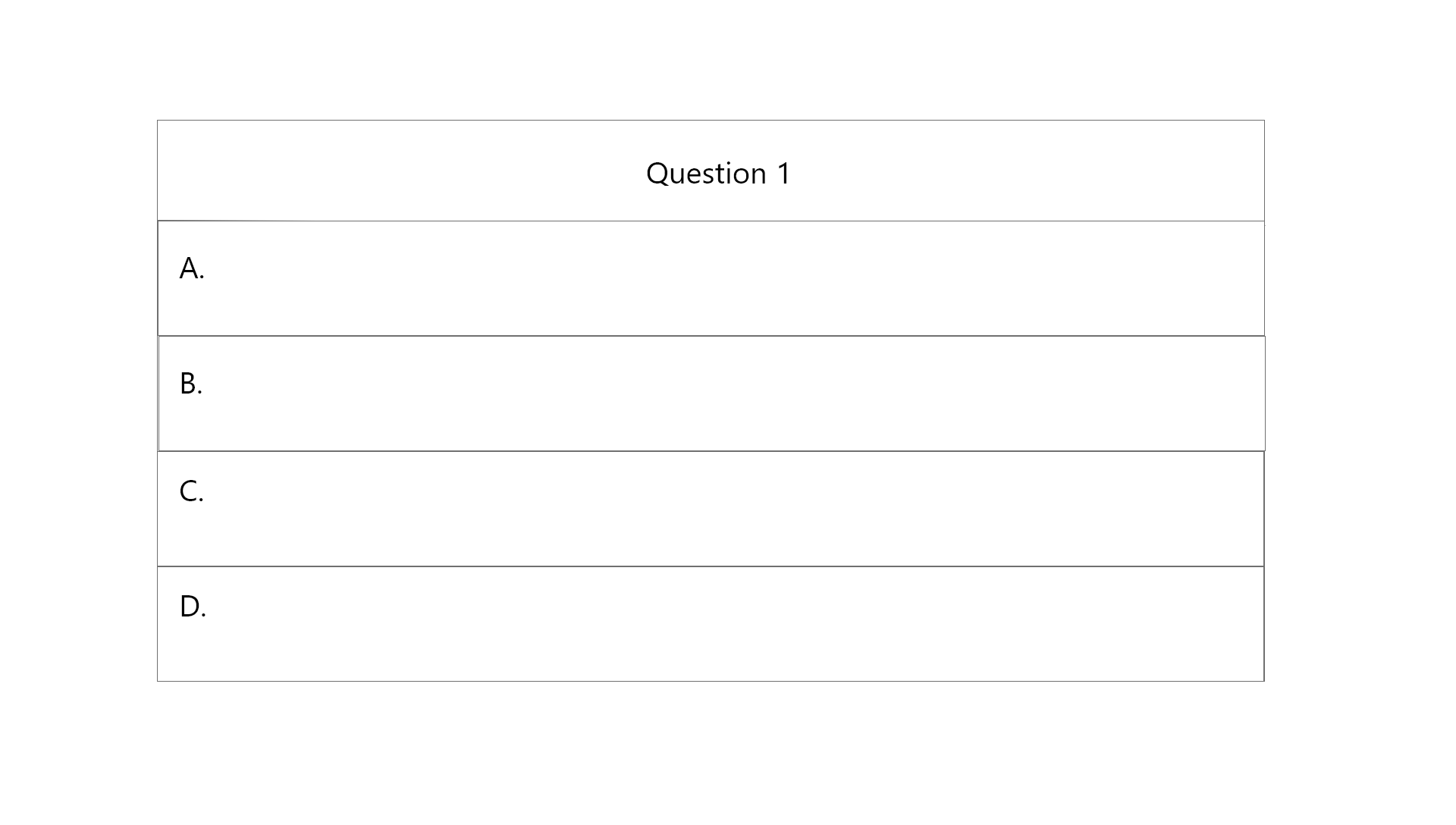Viewport: 1456px width, 825px height.
Task: Click the letter label B.
Action: pos(191,384)
